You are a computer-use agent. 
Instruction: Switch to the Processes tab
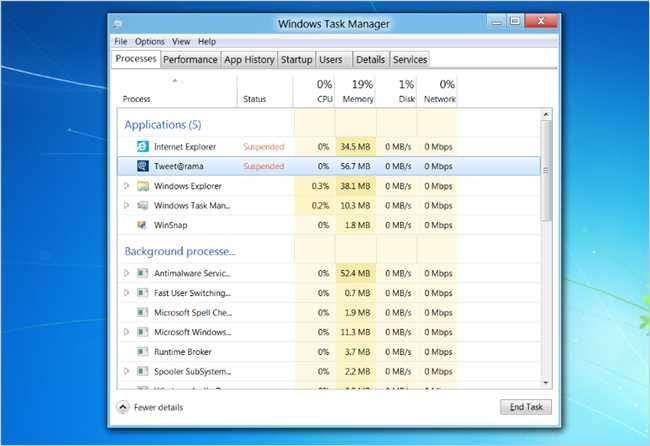[x=136, y=59]
